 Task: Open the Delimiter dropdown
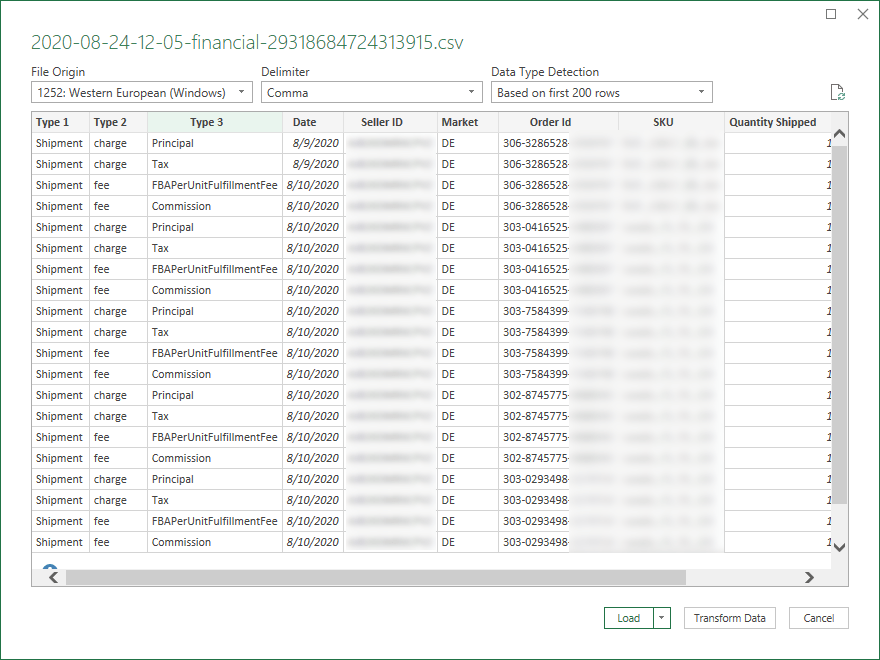pyautogui.click(x=470, y=91)
